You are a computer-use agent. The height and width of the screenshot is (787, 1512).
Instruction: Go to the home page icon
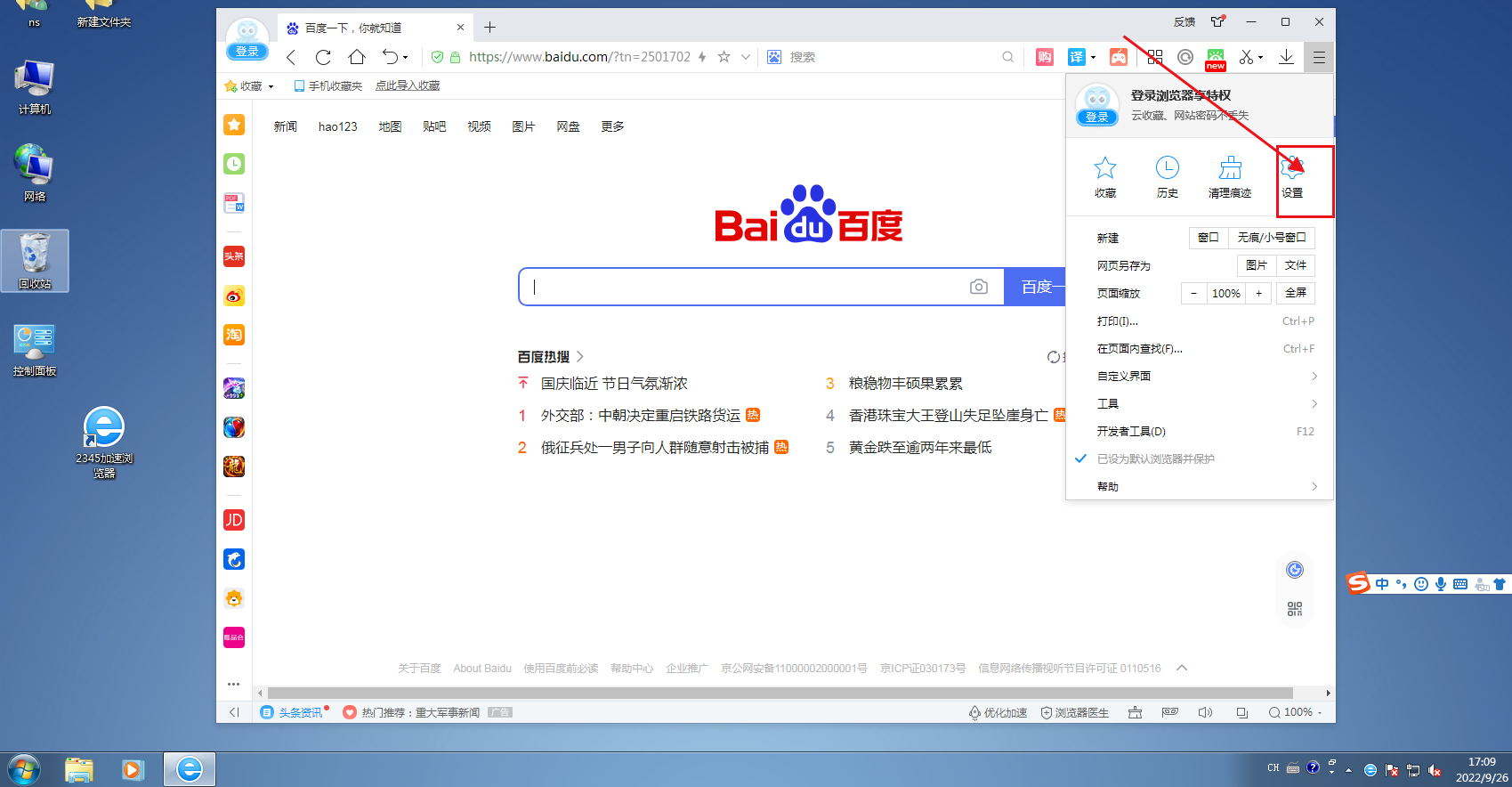[357, 57]
